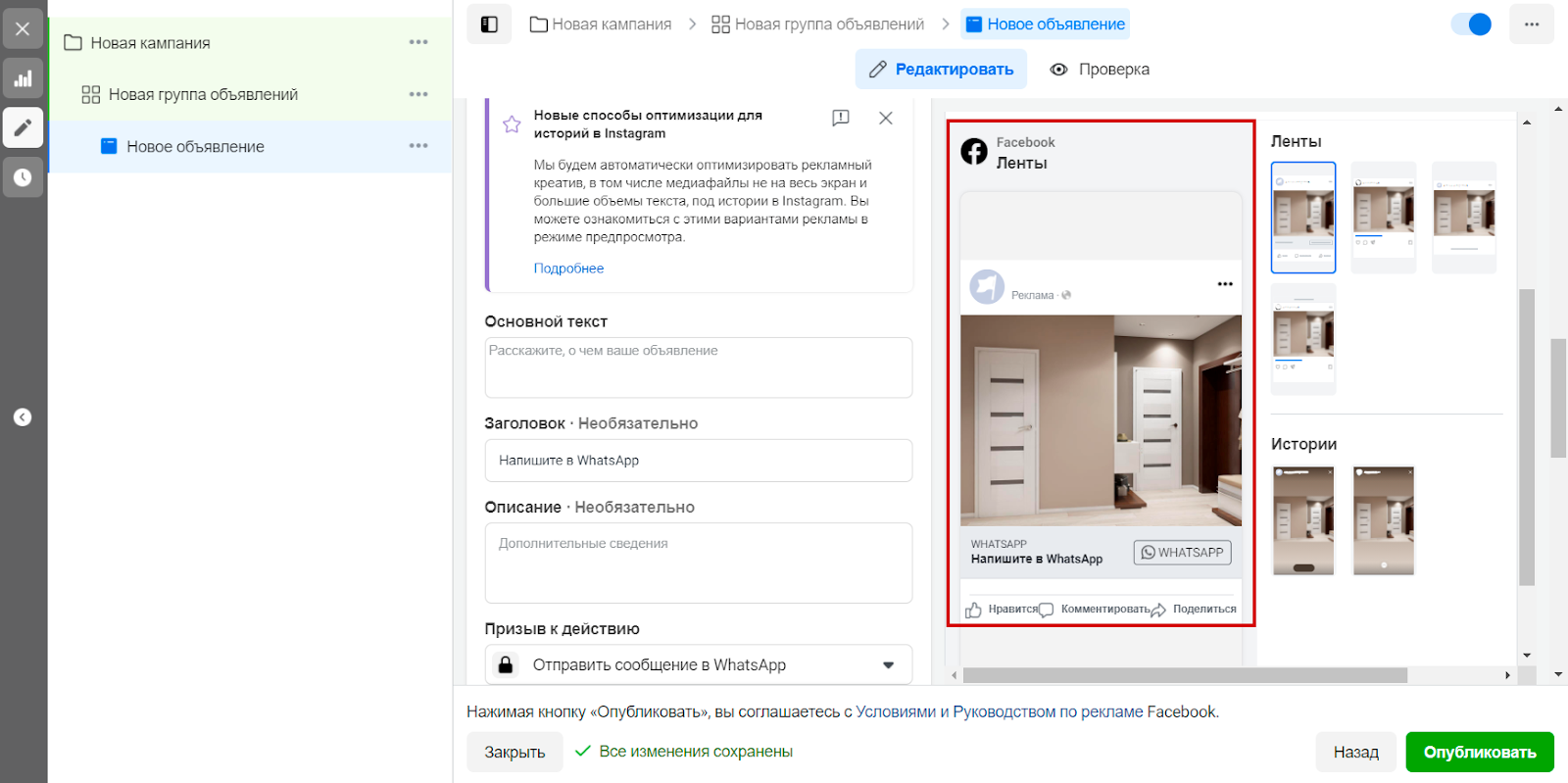Viewport: 1568px width, 783px height.
Task: Open options menu for Новое объявление in the tree
Action: [x=418, y=146]
